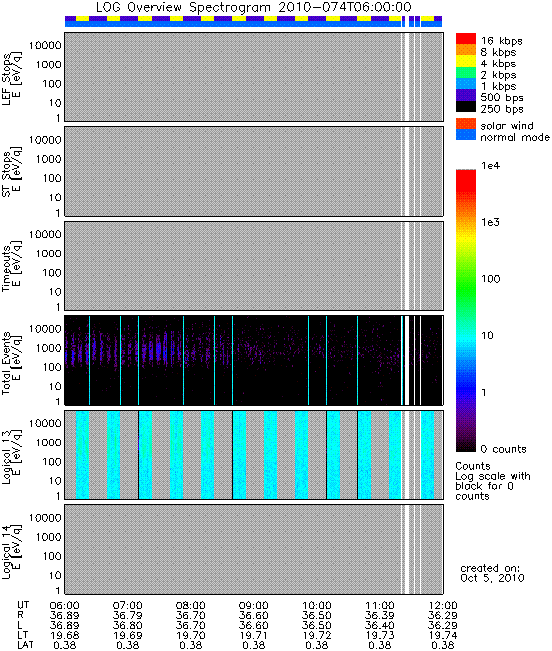Click the solar wind mode swatch
Image resolution: width=552 pixels, height=651 pixels.
point(466,124)
